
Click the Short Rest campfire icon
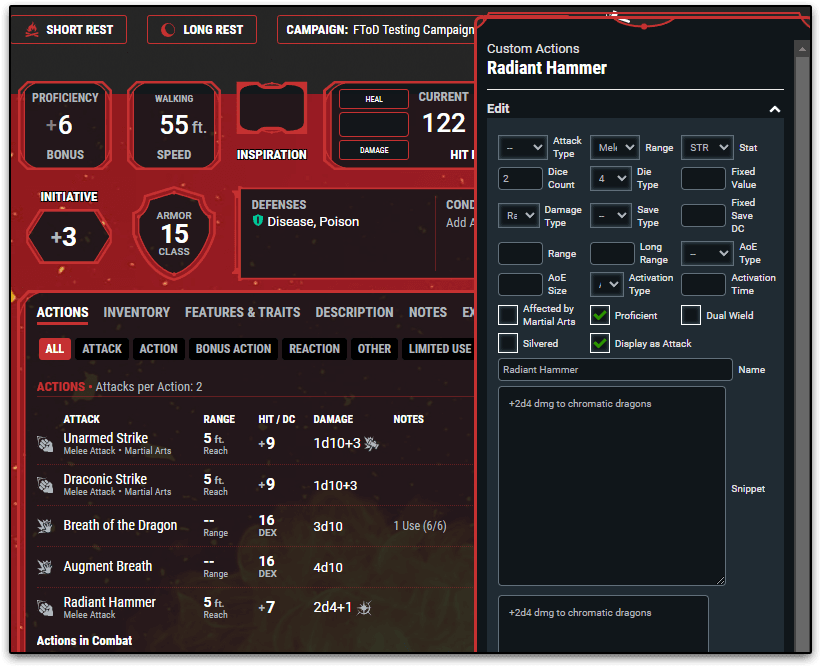pyautogui.click(x=32, y=30)
